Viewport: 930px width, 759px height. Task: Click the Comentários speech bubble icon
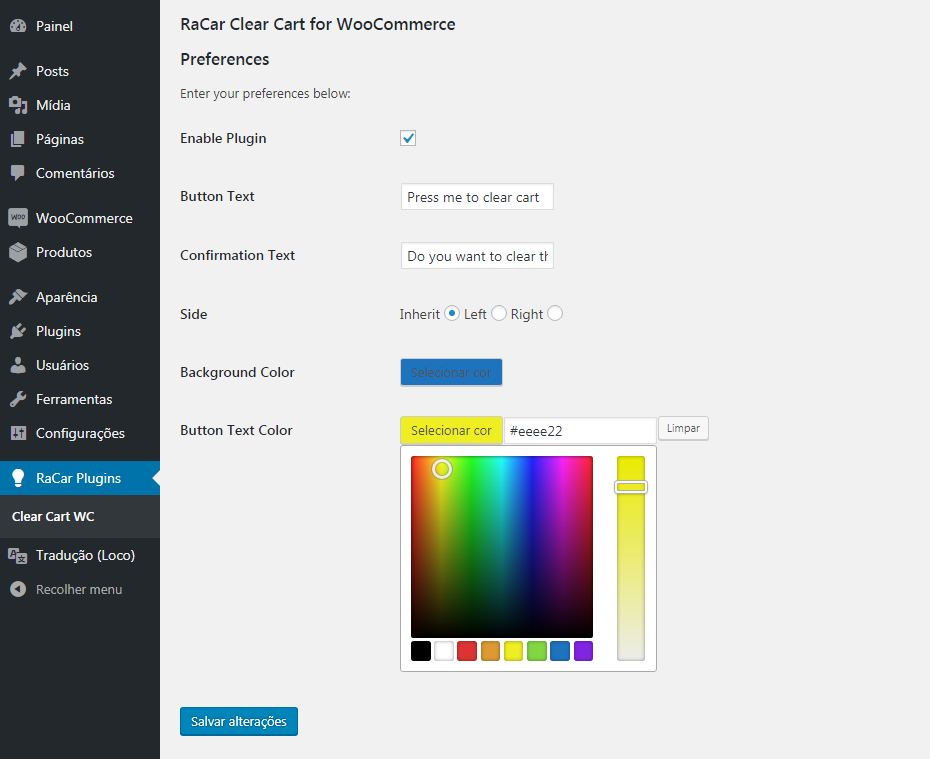pyautogui.click(x=18, y=173)
